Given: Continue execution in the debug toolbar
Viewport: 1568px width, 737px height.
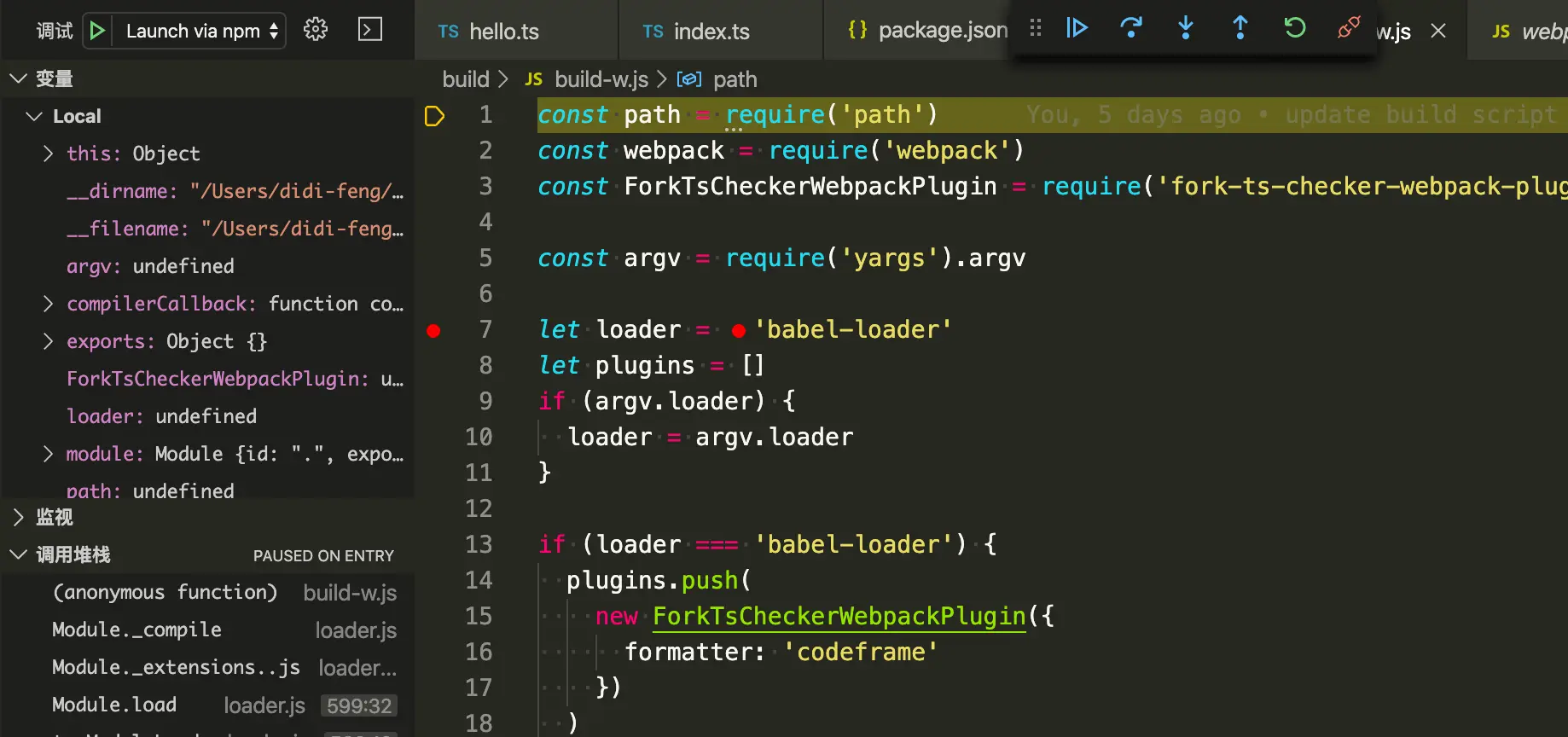Looking at the screenshot, I should [1077, 28].
